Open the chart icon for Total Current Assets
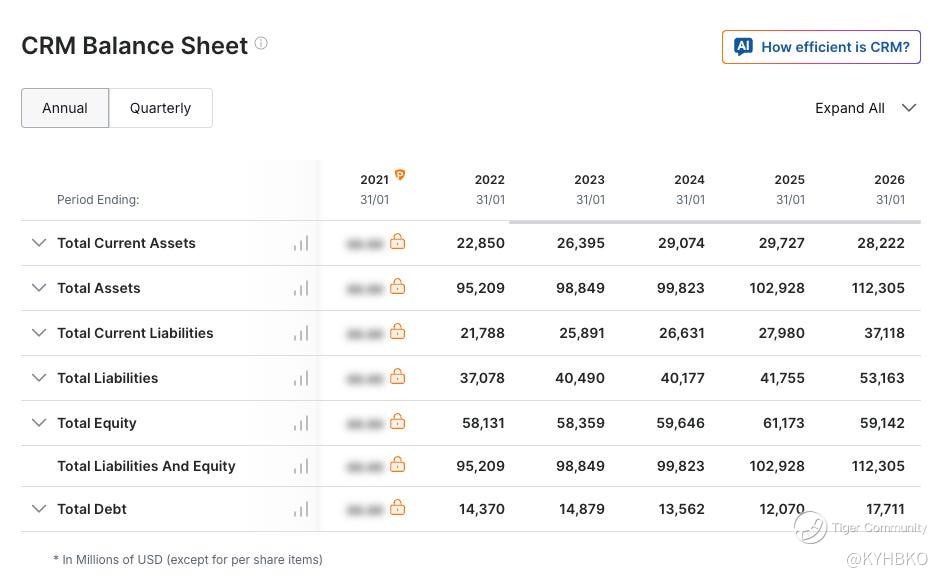946x580 pixels. [x=301, y=243]
